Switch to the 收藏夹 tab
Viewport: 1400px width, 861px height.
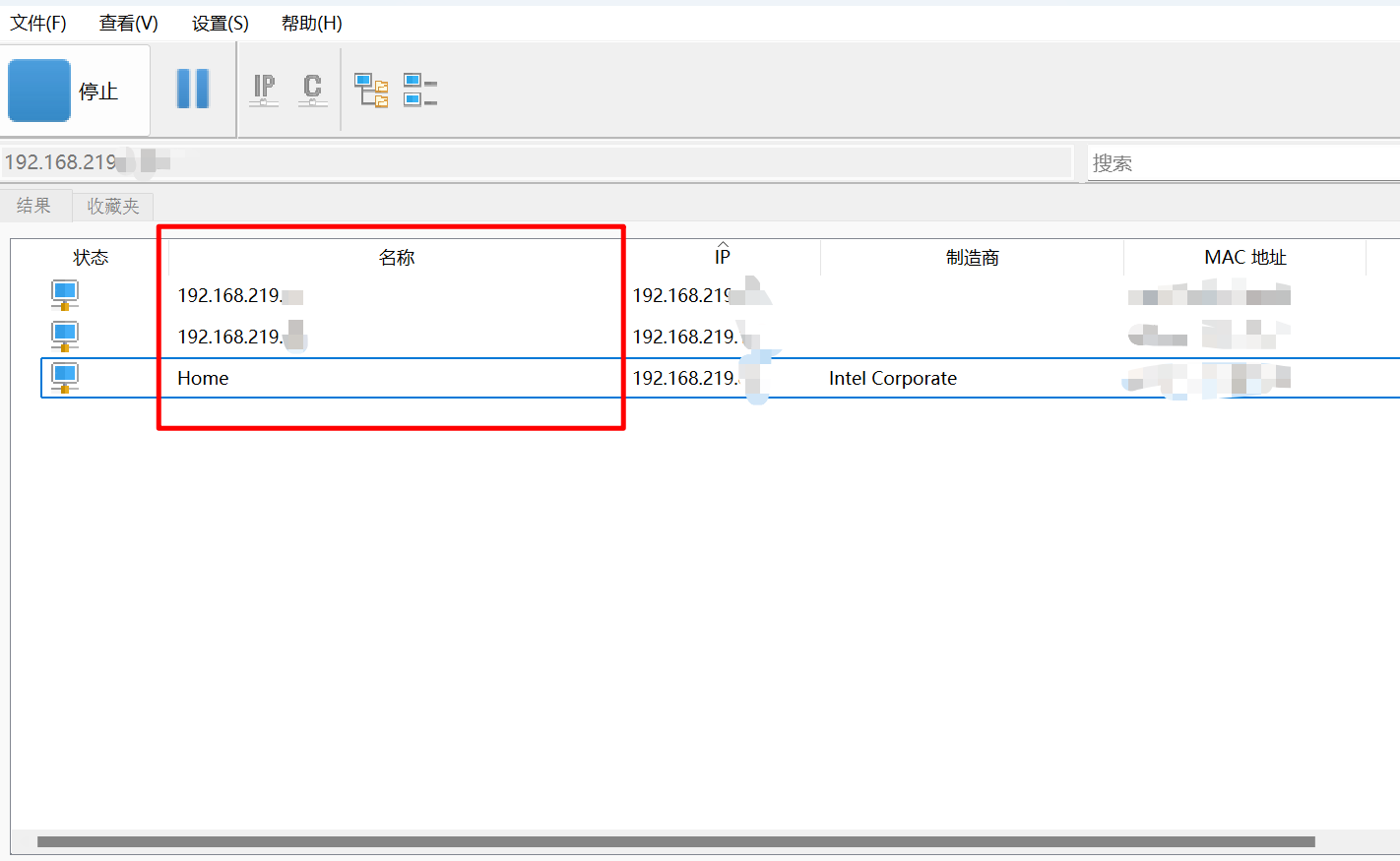click(113, 206)
